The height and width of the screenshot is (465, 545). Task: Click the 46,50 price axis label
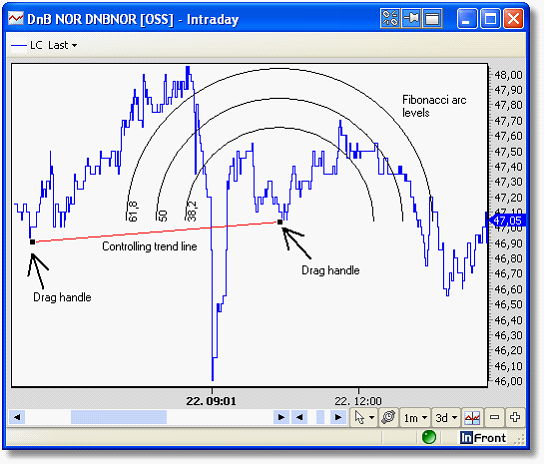click(508, 304)
